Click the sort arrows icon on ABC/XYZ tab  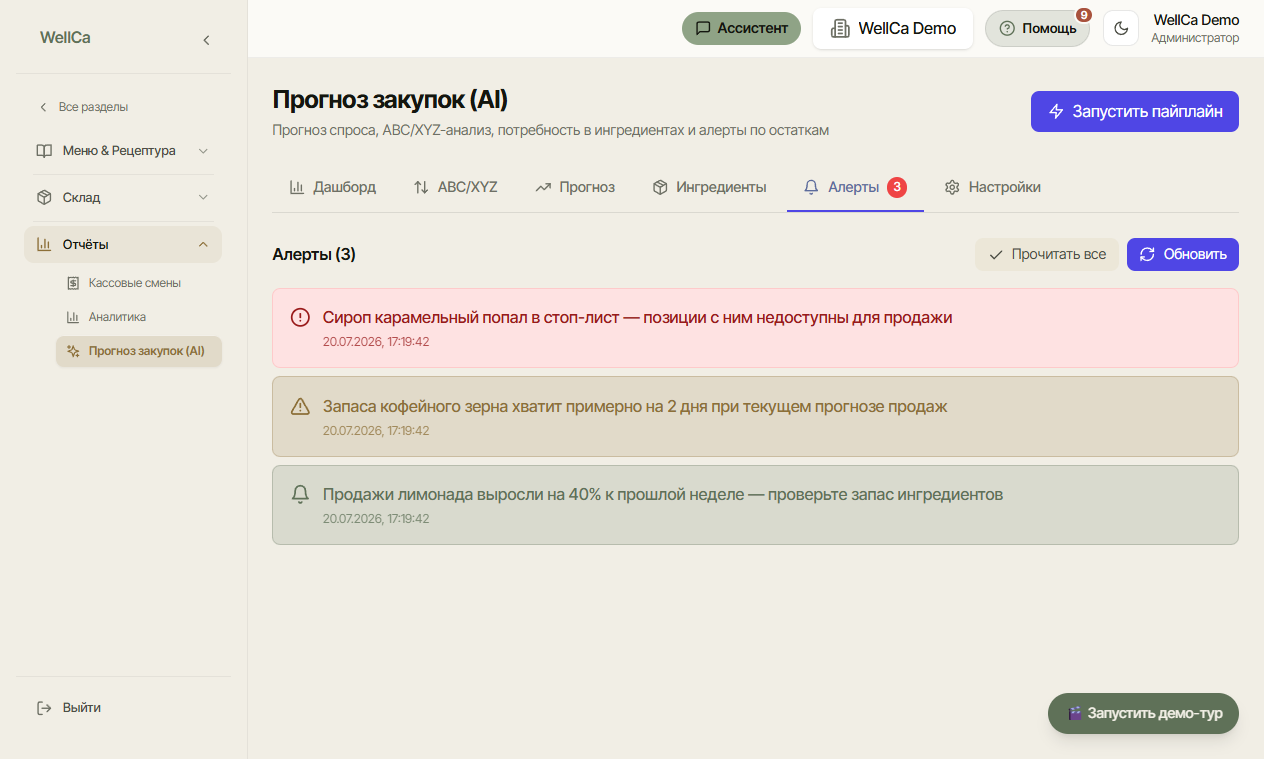click(421, 187)
